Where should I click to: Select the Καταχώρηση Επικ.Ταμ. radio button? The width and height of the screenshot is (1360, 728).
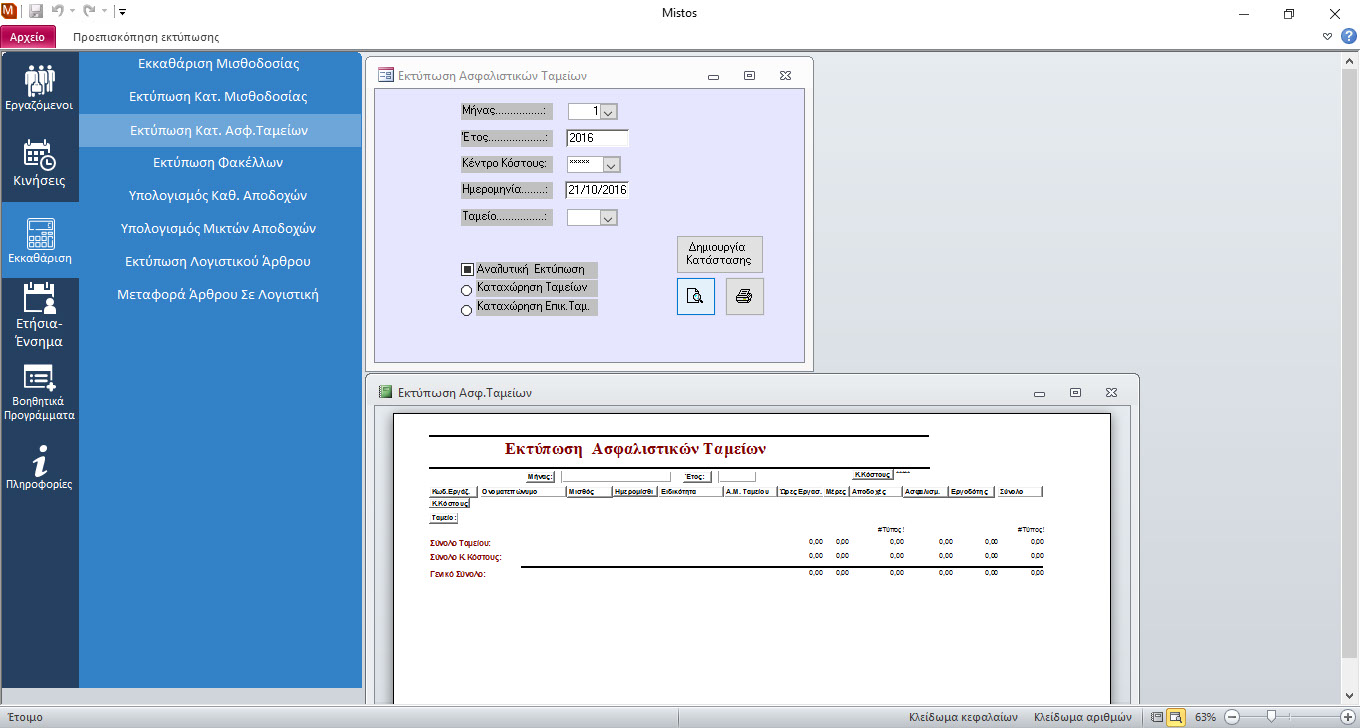coord(466,311)
